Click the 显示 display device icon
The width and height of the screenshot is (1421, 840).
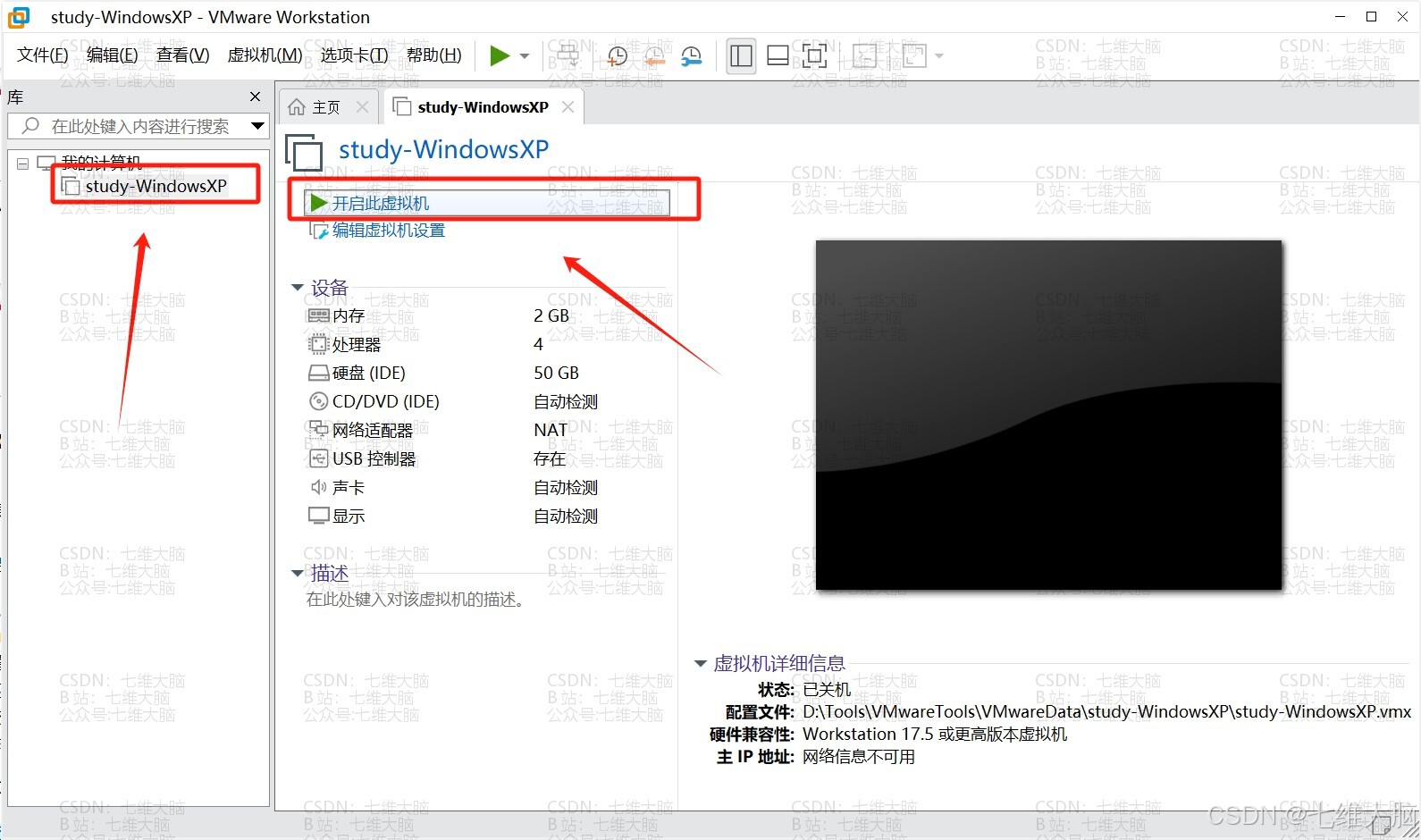point(318,516)
